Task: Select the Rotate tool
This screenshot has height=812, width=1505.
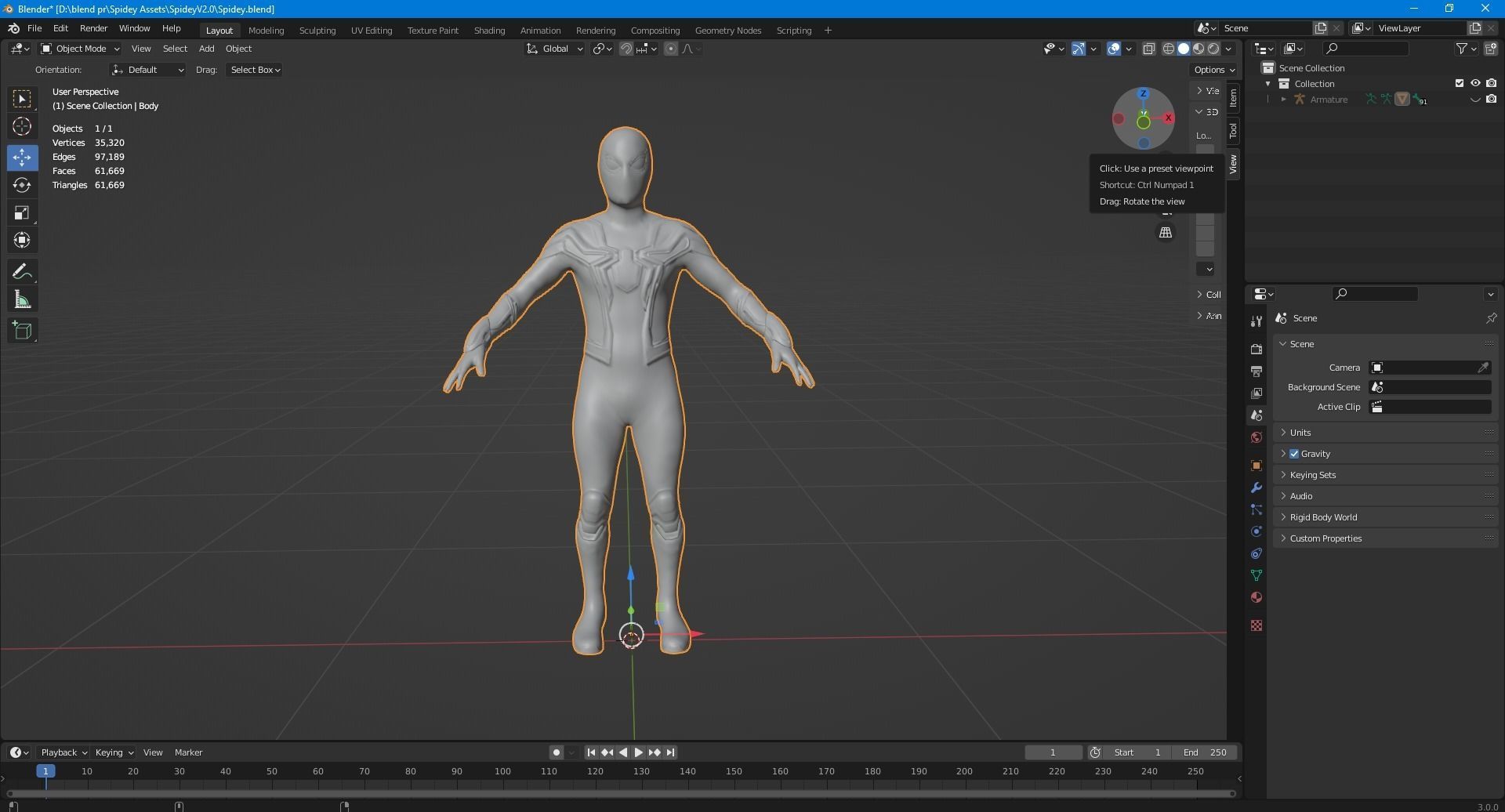Action: 22,185
